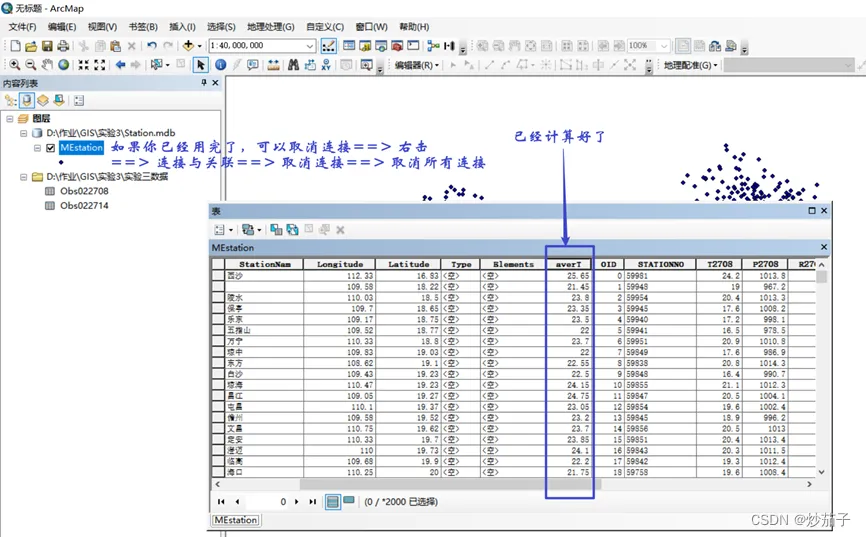This screenshot has height=537, width=866.
Task: Click Fixed Zoom Out arrows
Action: tap(99, 65)
